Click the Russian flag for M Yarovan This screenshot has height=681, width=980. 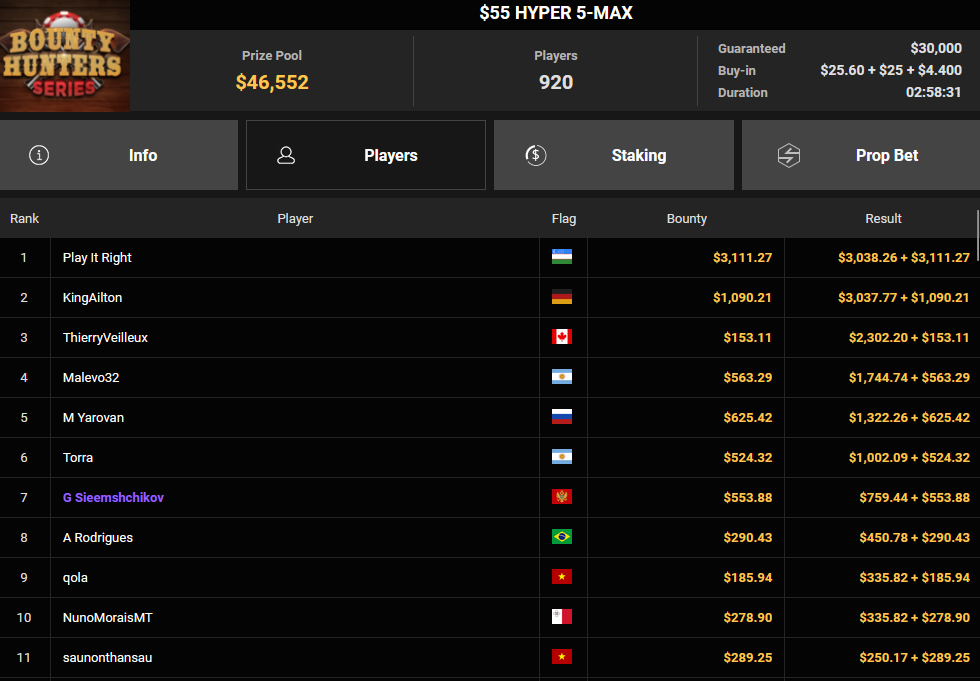pos(562,417)
